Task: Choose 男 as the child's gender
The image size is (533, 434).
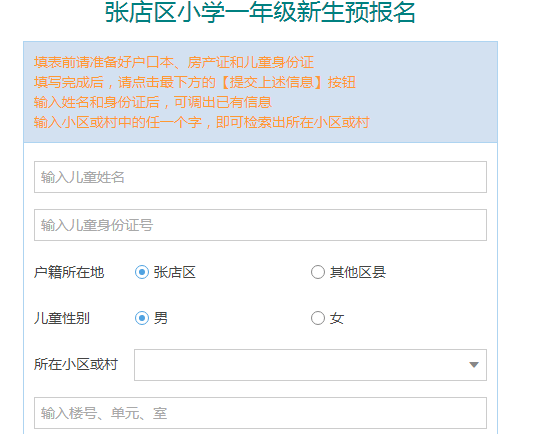Action: 142,318
